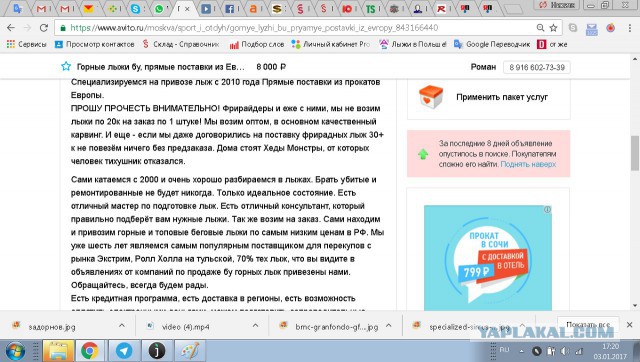Open a new browser tab
This screenshot has height=362, width=640.
point(513,9)
